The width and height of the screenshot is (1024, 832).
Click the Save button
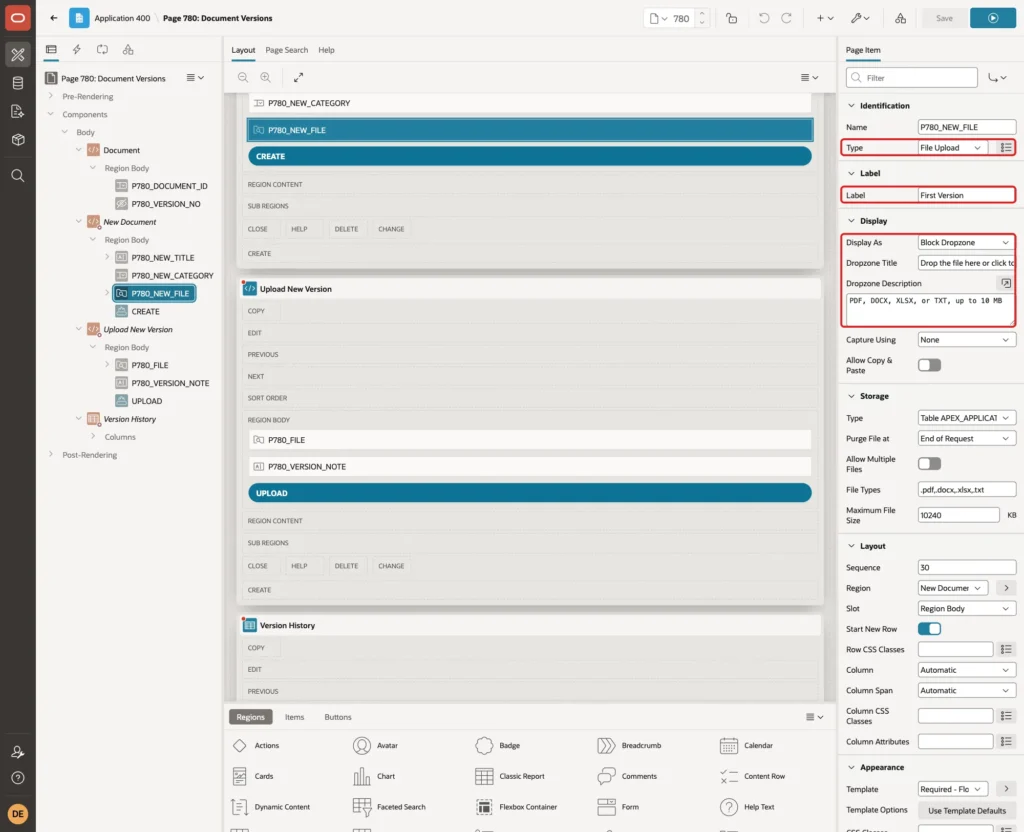[x=944, y=18]
